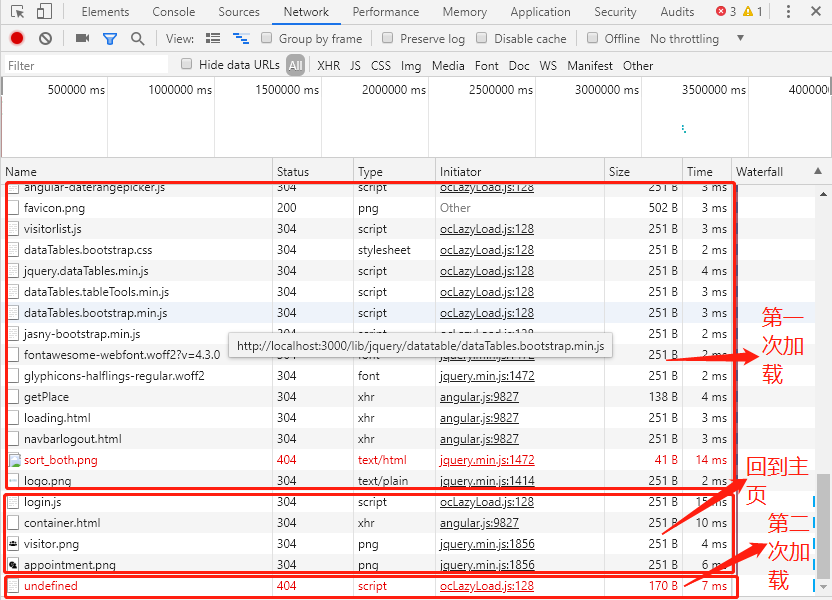Image resolution: width=832 pixels, height=600 pixels.
Task: Toggle the Offline checkbox
Action: [592, 38]
